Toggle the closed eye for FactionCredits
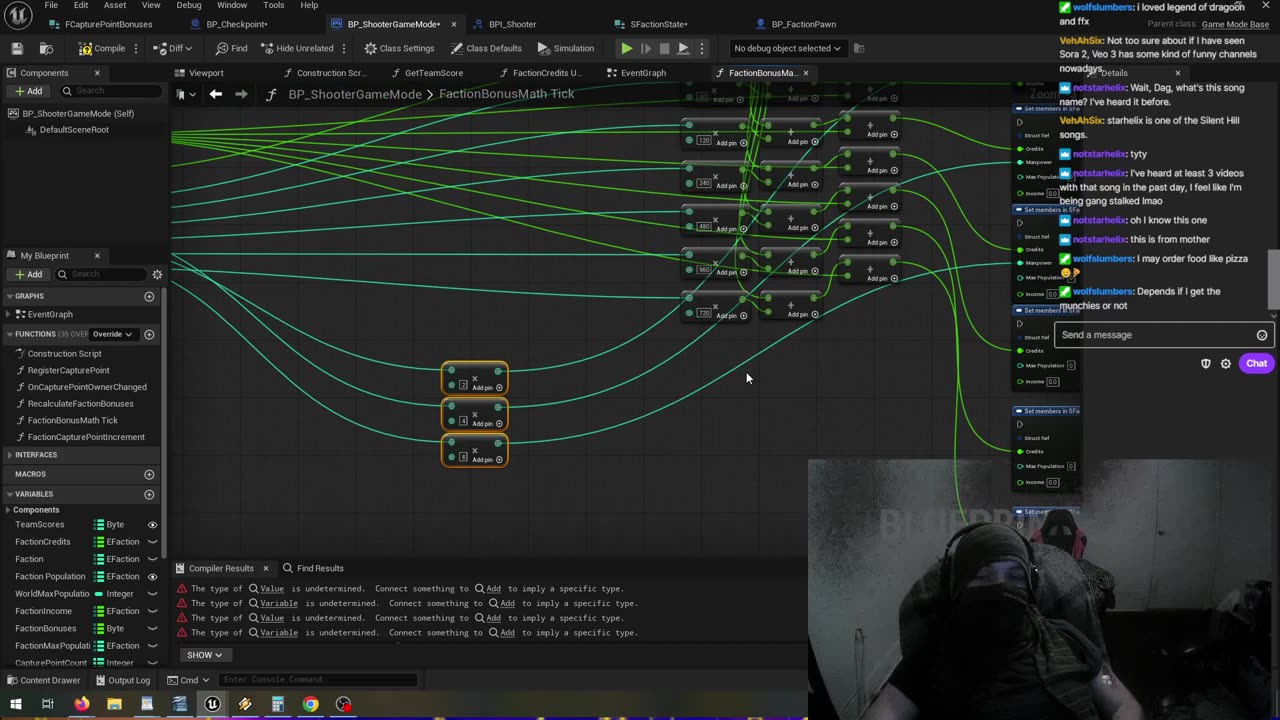Image resolution: width=1280 pixels, height=720 pixels. pyautogui.click(x=152, y=542)
